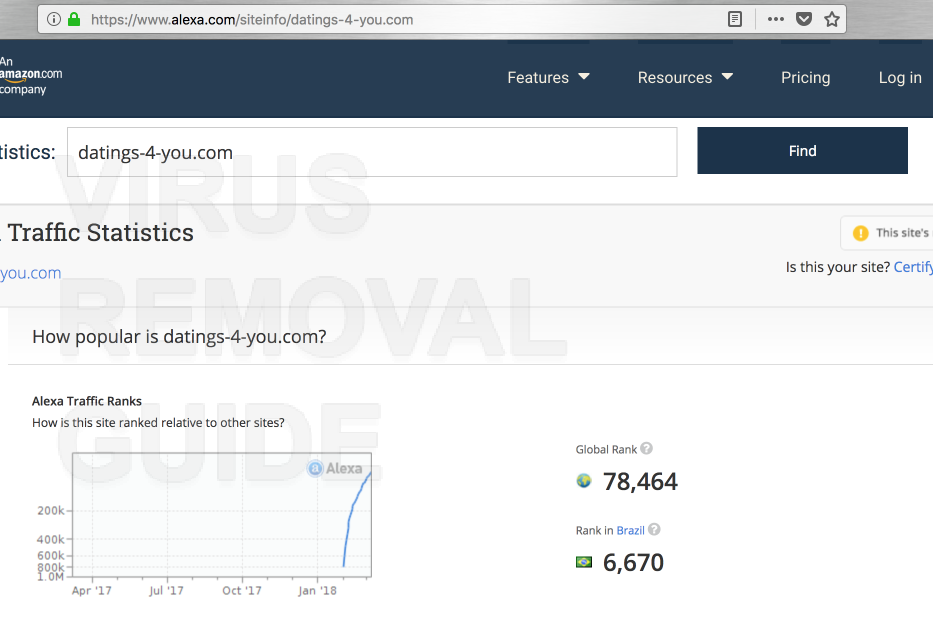
Task: Expand the Features dropdown menu
Action: point(548,77)
